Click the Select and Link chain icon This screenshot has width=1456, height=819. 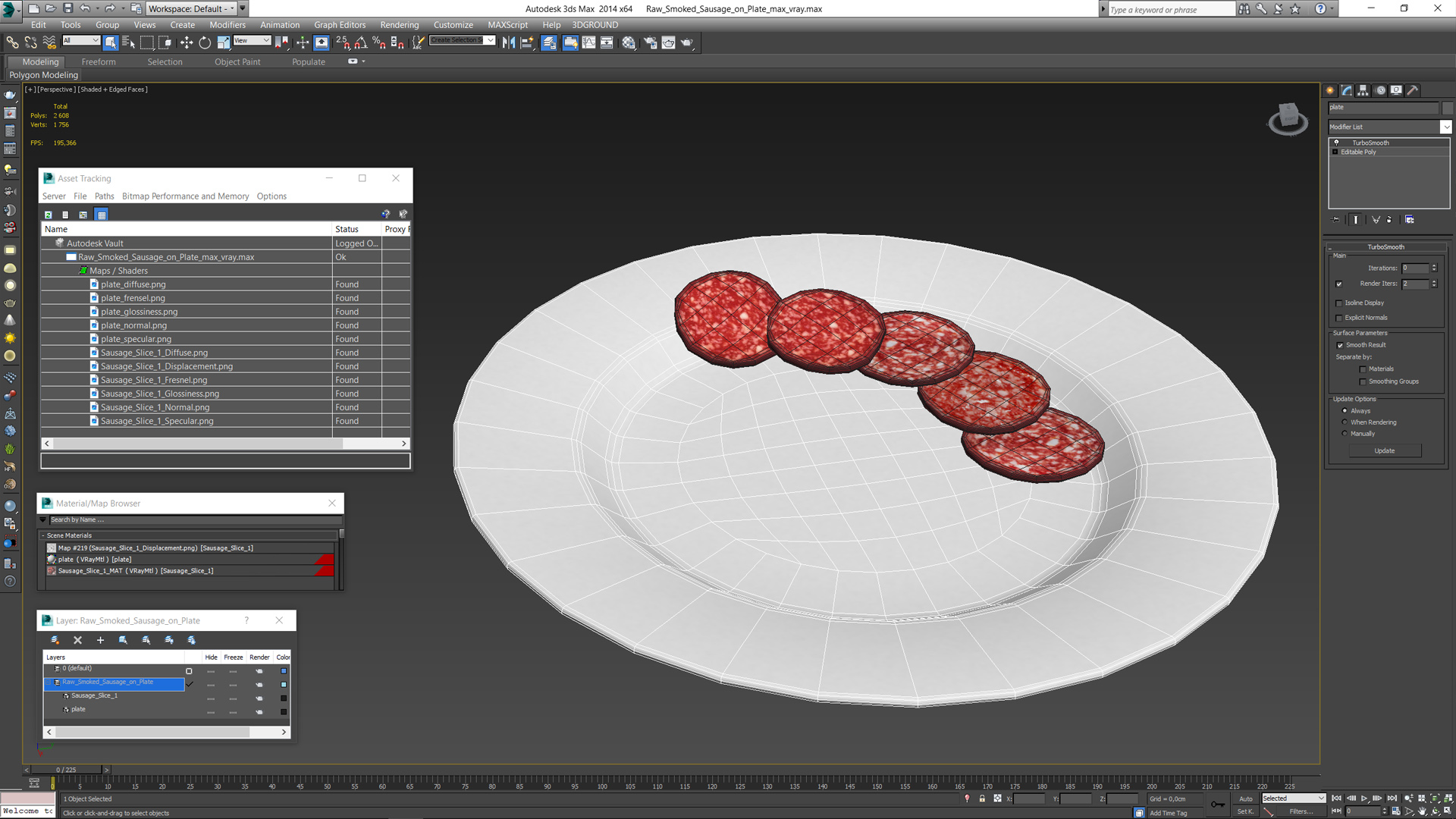[12, 42]
